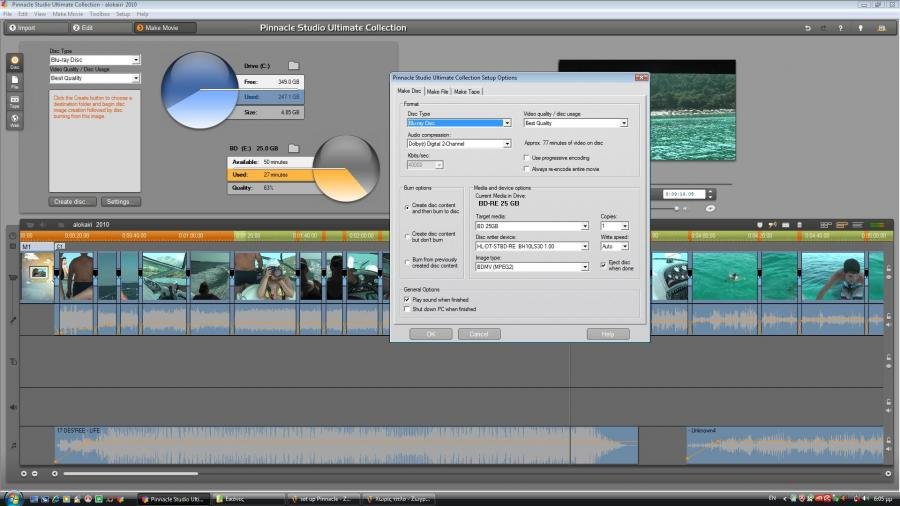Click the DVD loop playback icon in preview

point(710,208)
